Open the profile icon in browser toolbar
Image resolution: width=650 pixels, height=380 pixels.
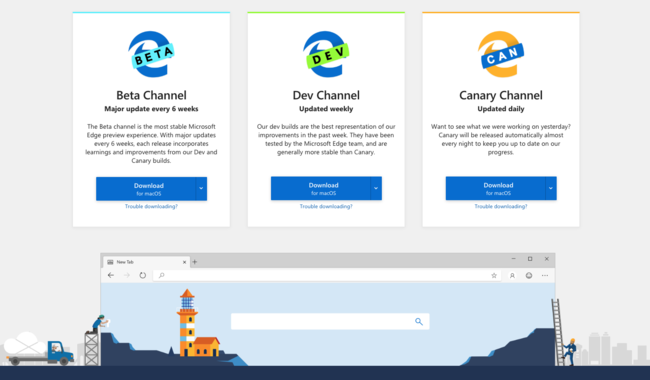click(512, 275)
